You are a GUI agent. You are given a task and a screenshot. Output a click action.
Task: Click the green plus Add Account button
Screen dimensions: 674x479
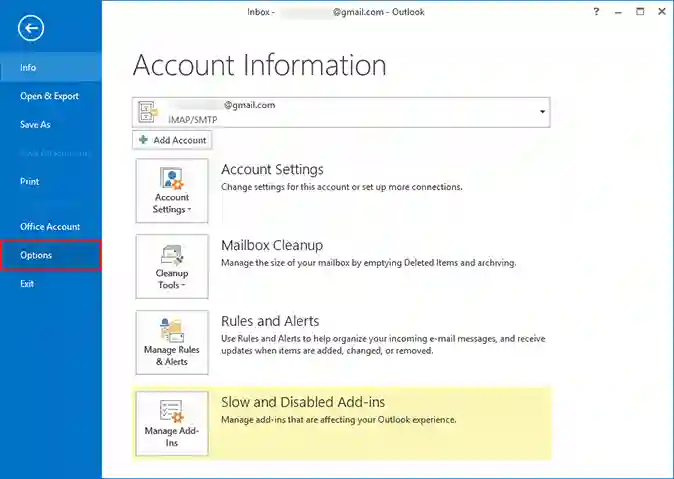[172, 140]
